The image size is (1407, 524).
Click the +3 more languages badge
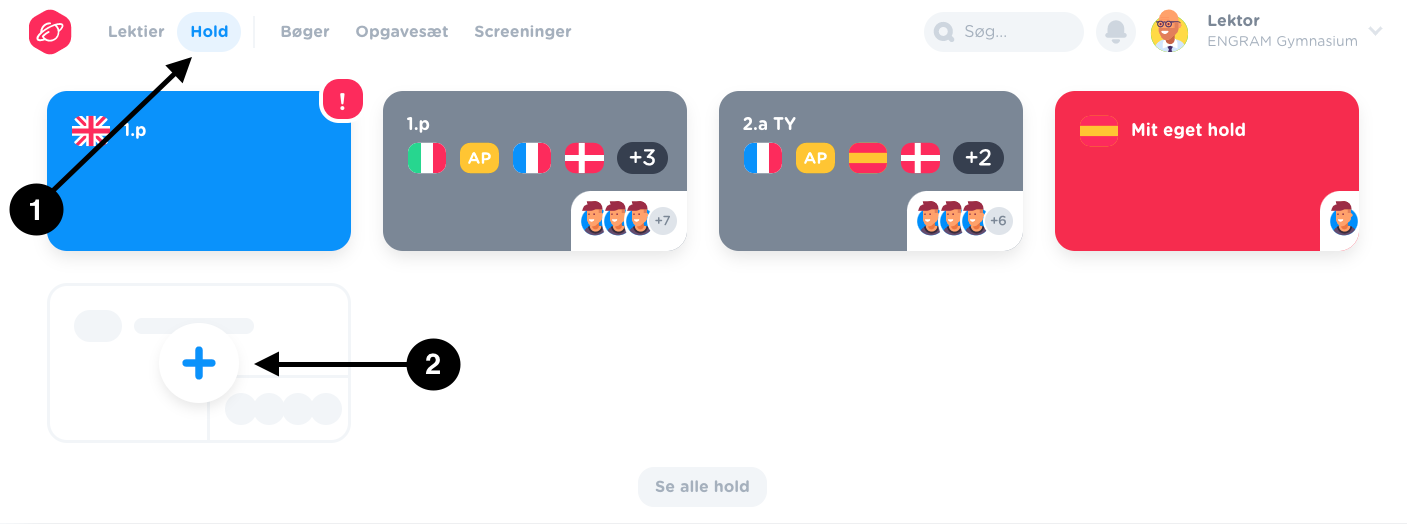pyautogui.click(x=642, y=158)
